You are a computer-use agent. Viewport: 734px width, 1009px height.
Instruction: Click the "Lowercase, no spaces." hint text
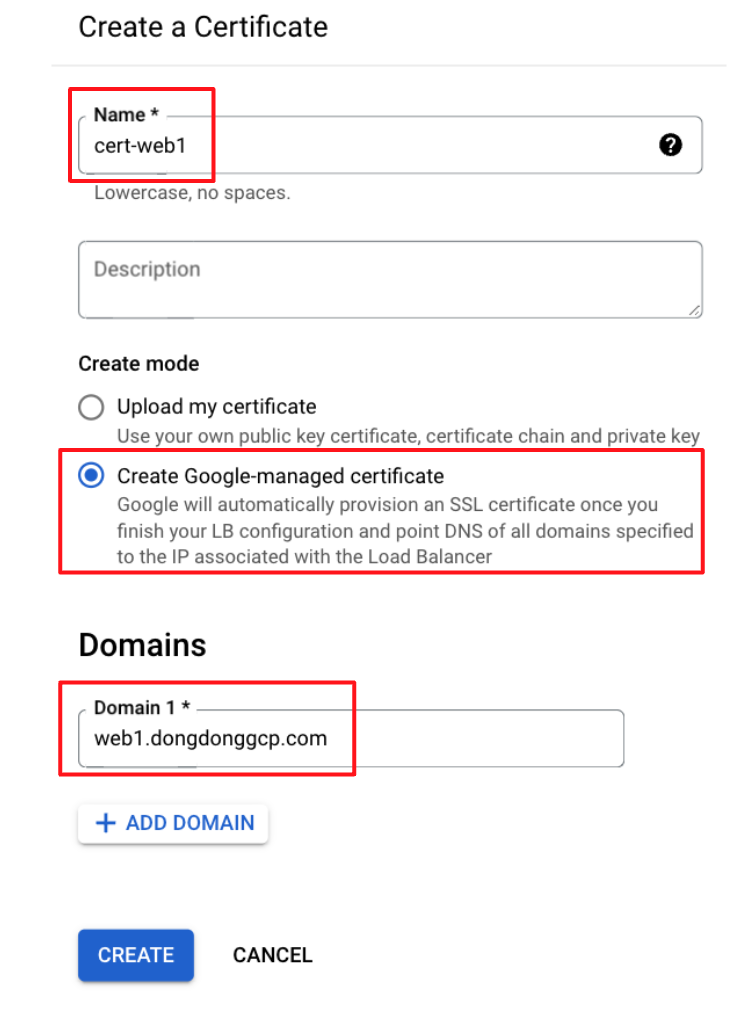[x=192, y=193]
